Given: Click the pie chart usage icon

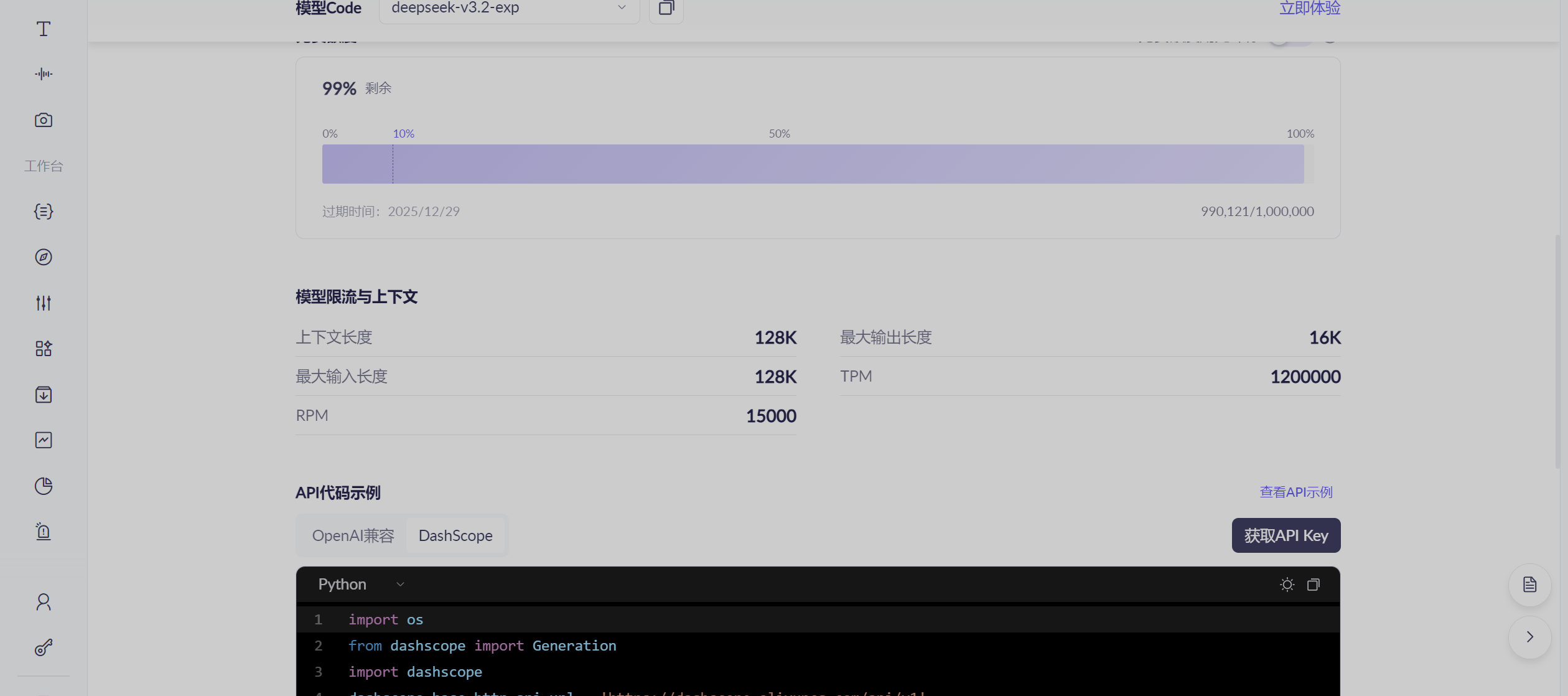Looking at the screenshot, I should coord(43,486).
